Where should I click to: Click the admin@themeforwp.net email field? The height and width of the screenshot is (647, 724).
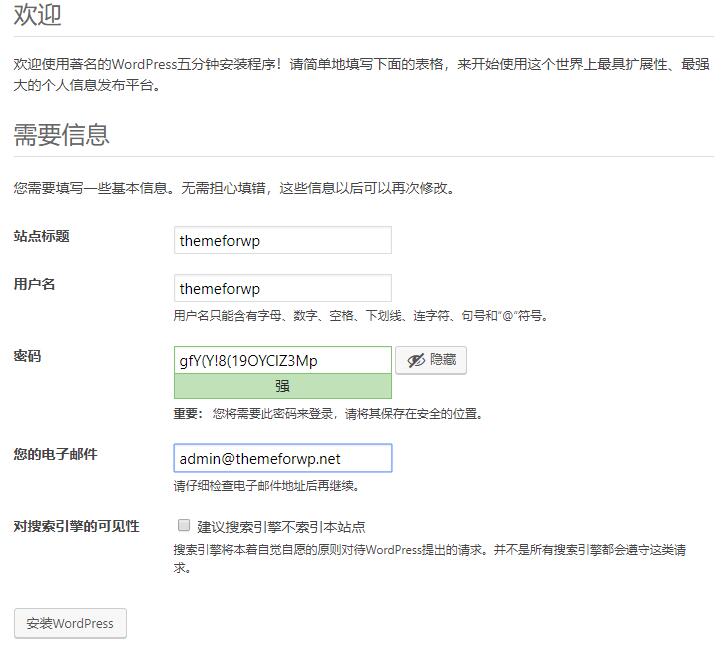(282, 458)
